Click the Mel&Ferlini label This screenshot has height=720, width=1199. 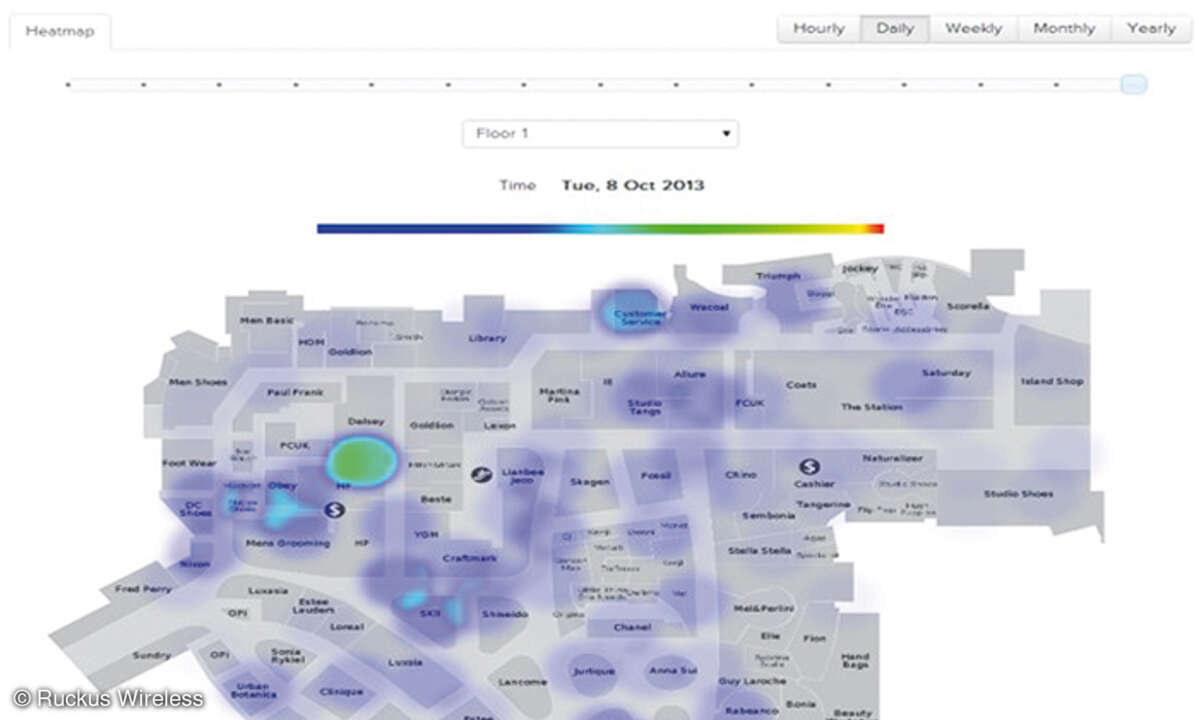click(x=764, y=608)
